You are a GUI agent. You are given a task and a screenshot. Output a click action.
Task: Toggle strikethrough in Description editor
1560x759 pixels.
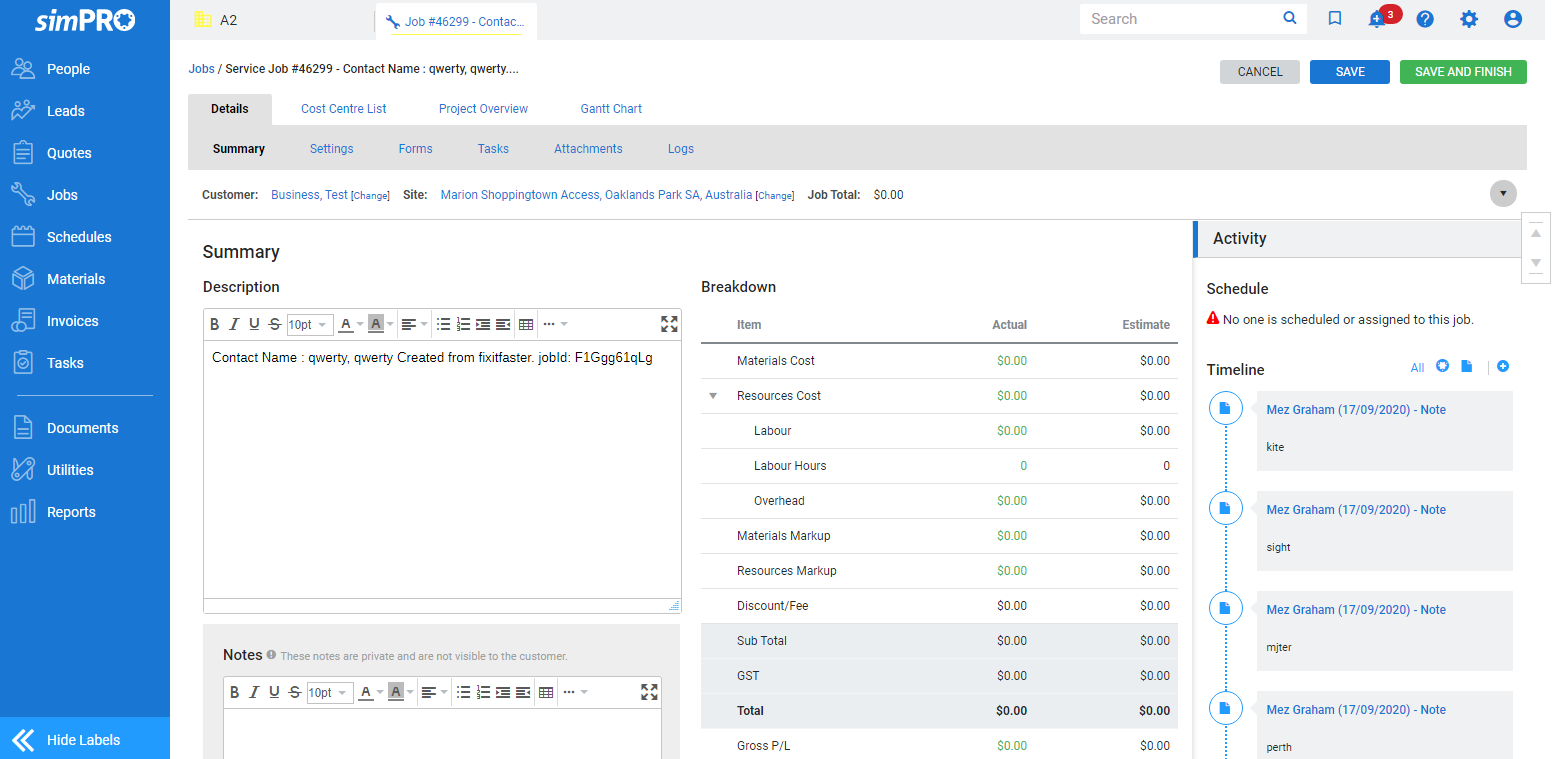tap(274, 324)
